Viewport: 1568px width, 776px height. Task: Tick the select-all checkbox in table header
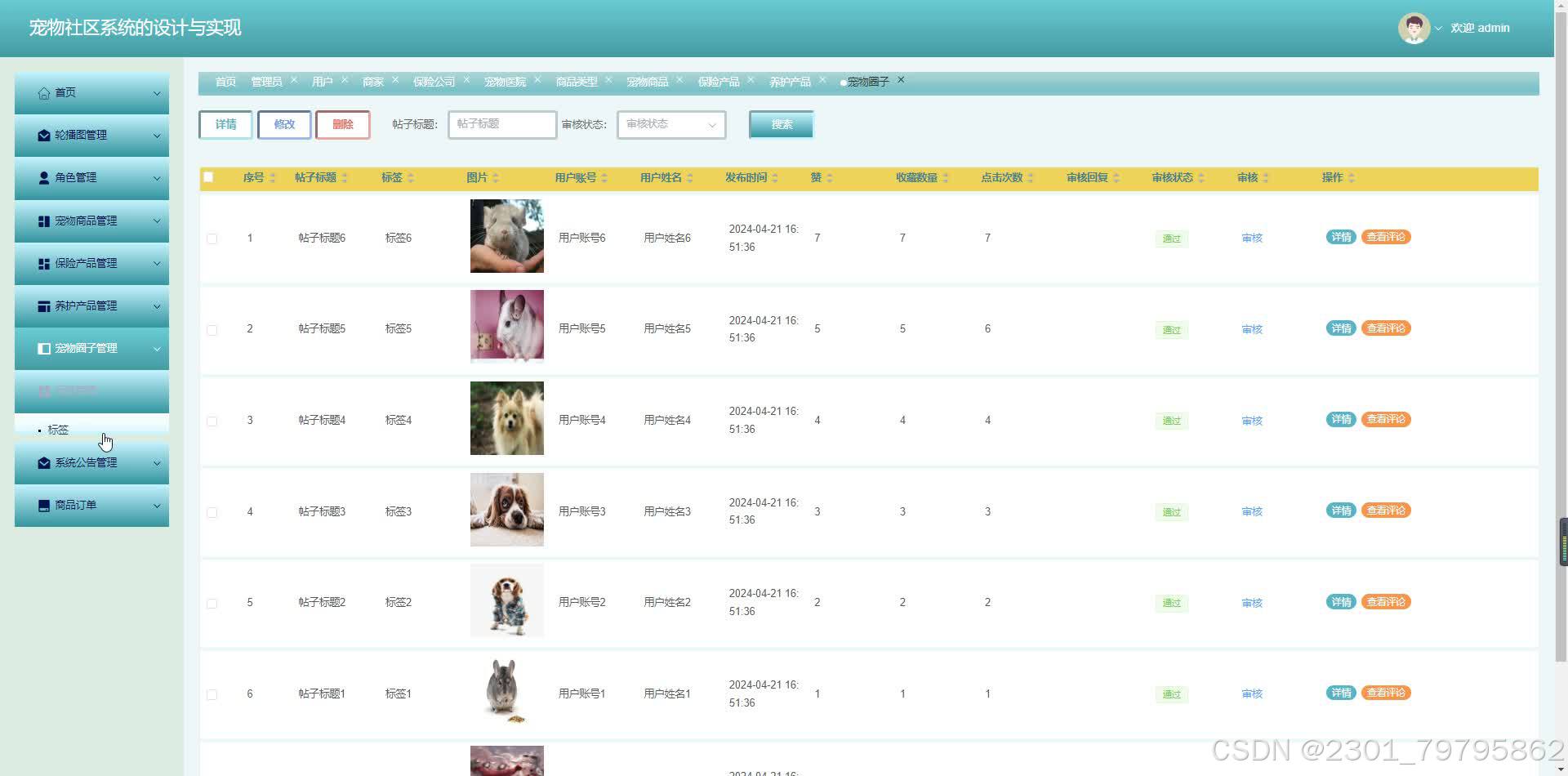[208, 177]
